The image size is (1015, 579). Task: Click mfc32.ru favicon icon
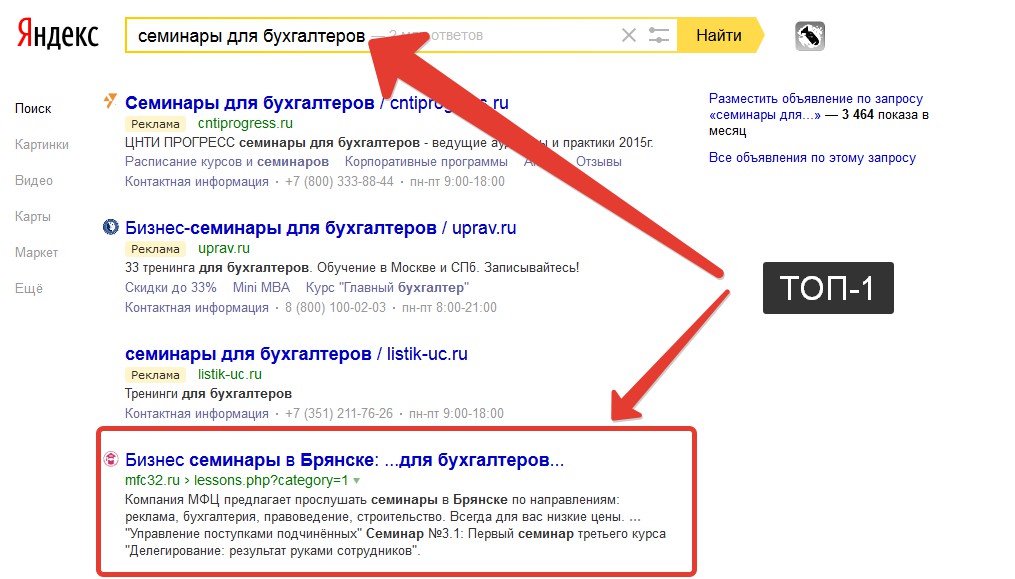(111, 459)
